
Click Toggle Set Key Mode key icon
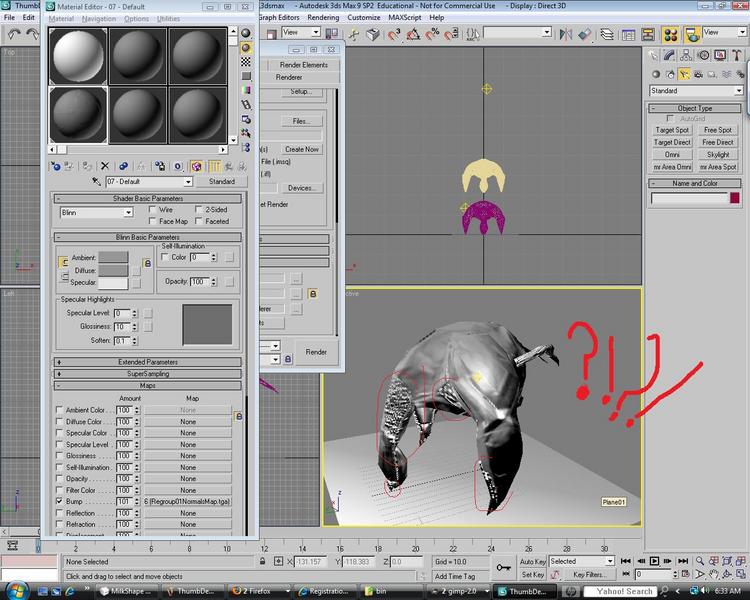tap(503, 567)
